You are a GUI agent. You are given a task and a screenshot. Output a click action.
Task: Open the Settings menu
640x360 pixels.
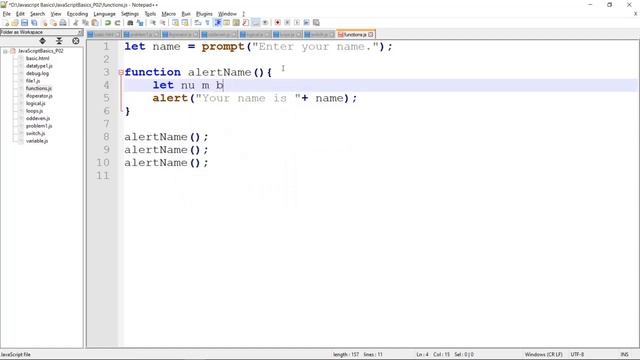click(x=130, y=14)
